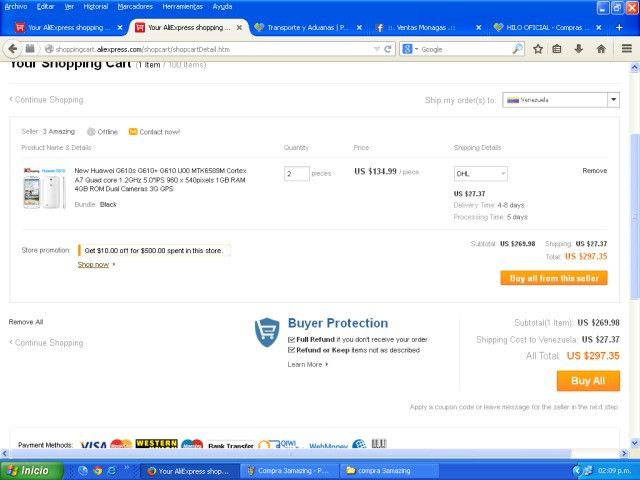Click the search magnifier icon
The image size is (640, 480).
(x=517, y=49)
